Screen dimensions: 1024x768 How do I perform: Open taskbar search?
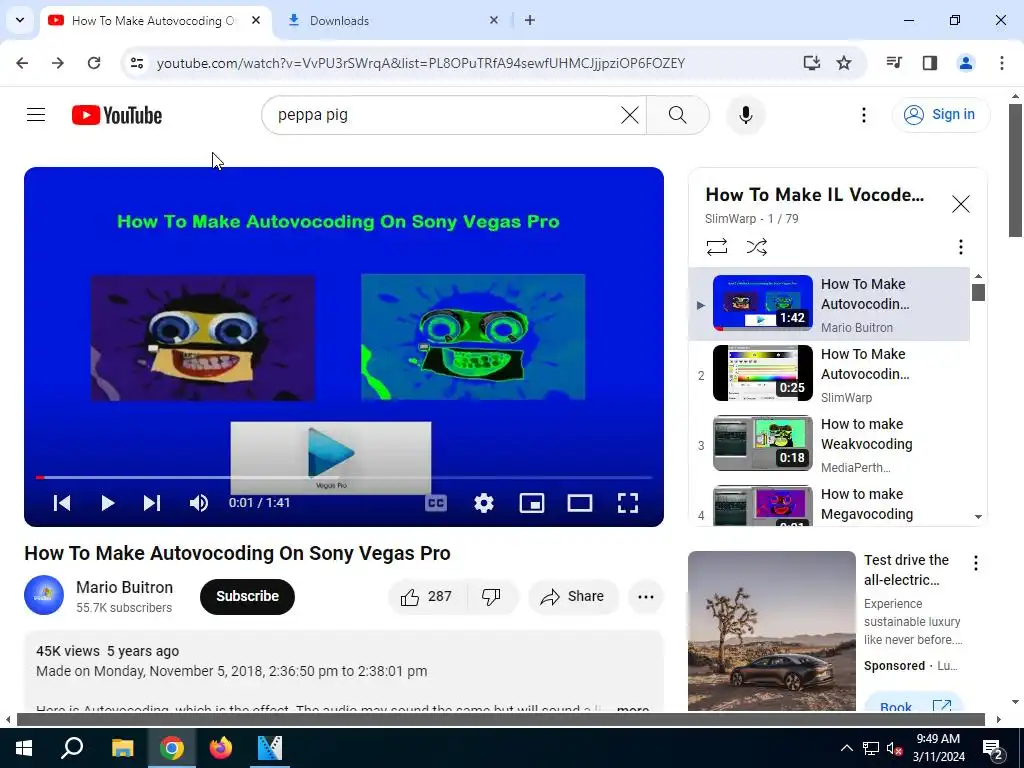tap(72, 748)
